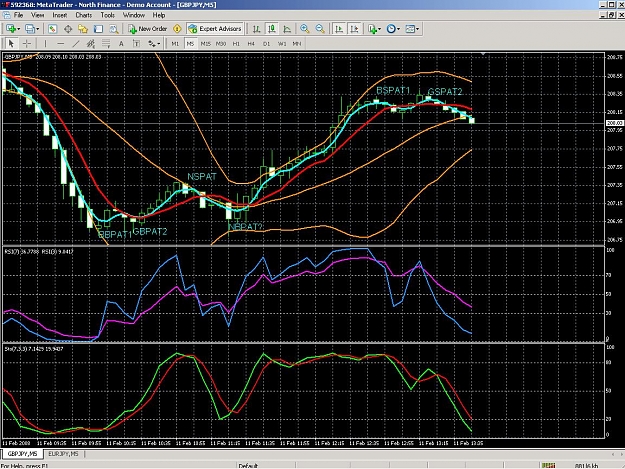Switch to line chart display
Image resolution: width=625 pixels, height=469 pixels.
287,29
